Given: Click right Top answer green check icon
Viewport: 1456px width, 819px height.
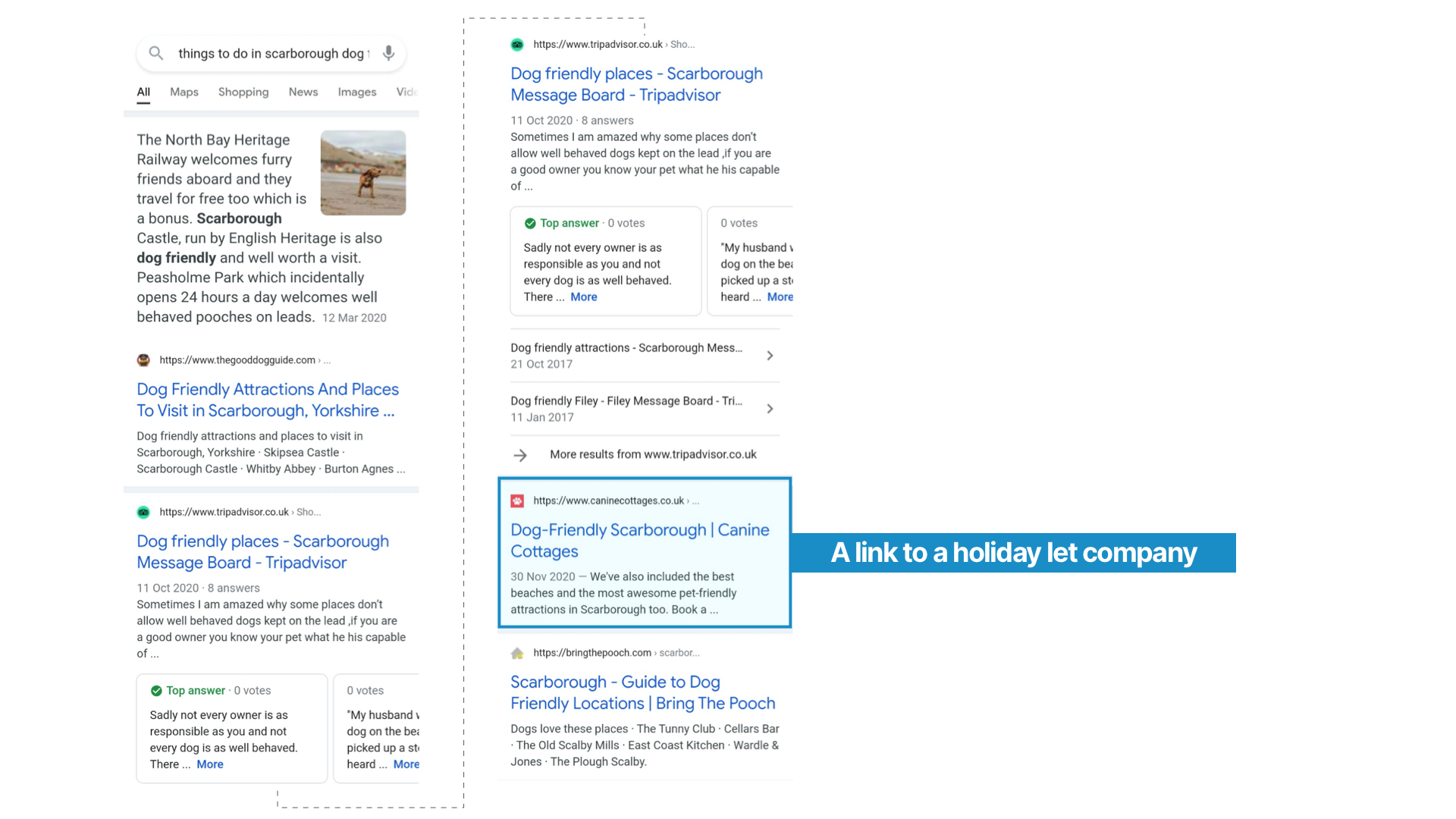Looking at the screenshot, I should [x=530, y=224].
